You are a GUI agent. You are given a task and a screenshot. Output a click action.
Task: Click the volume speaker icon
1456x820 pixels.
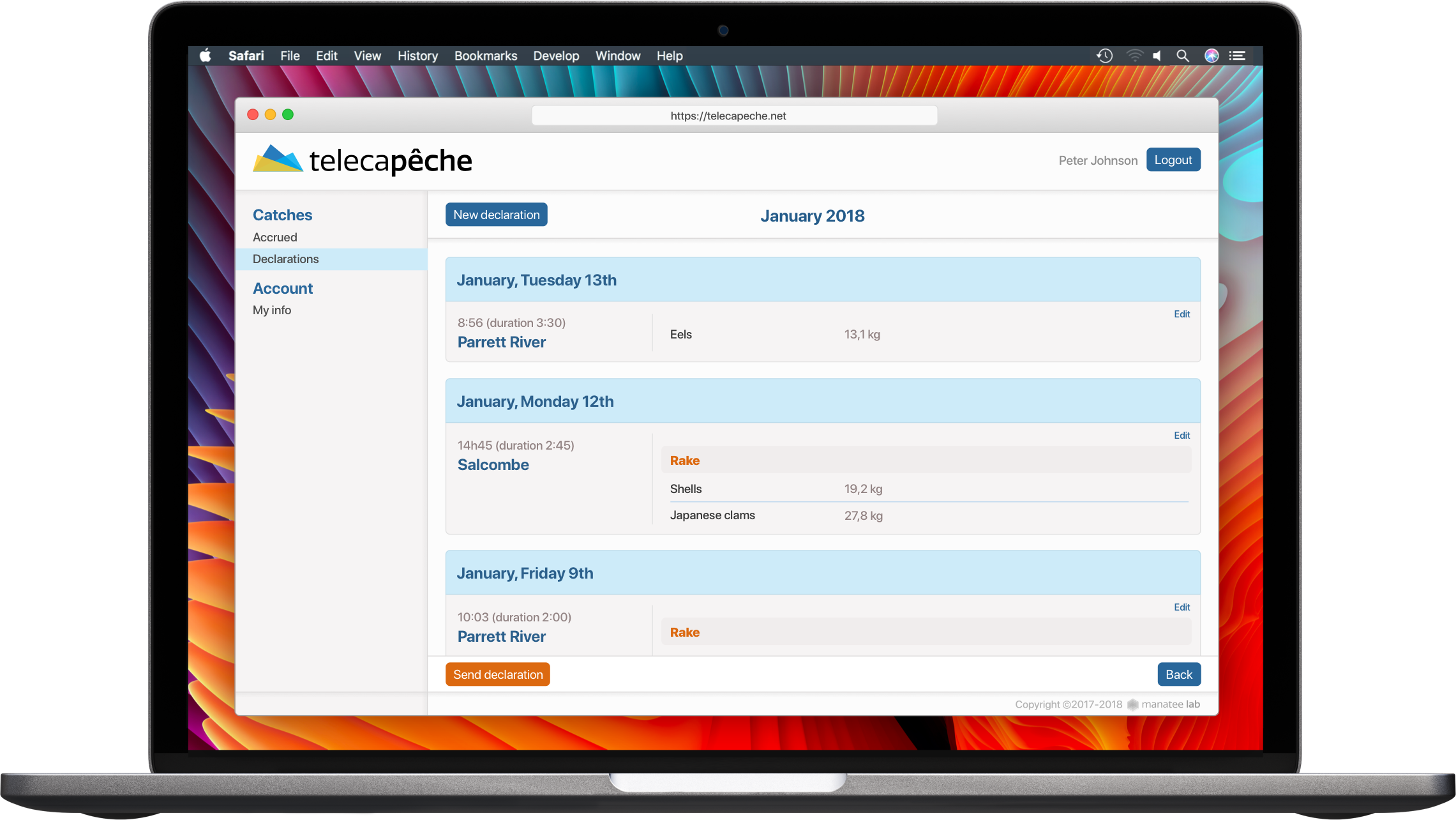(x=1157, y=56)
